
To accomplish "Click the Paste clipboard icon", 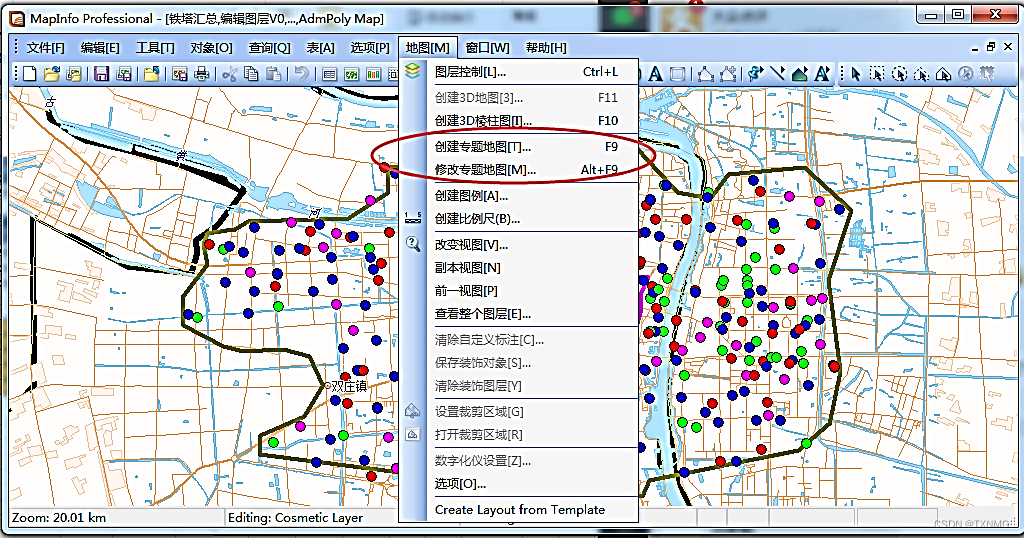I will (273, 74).
